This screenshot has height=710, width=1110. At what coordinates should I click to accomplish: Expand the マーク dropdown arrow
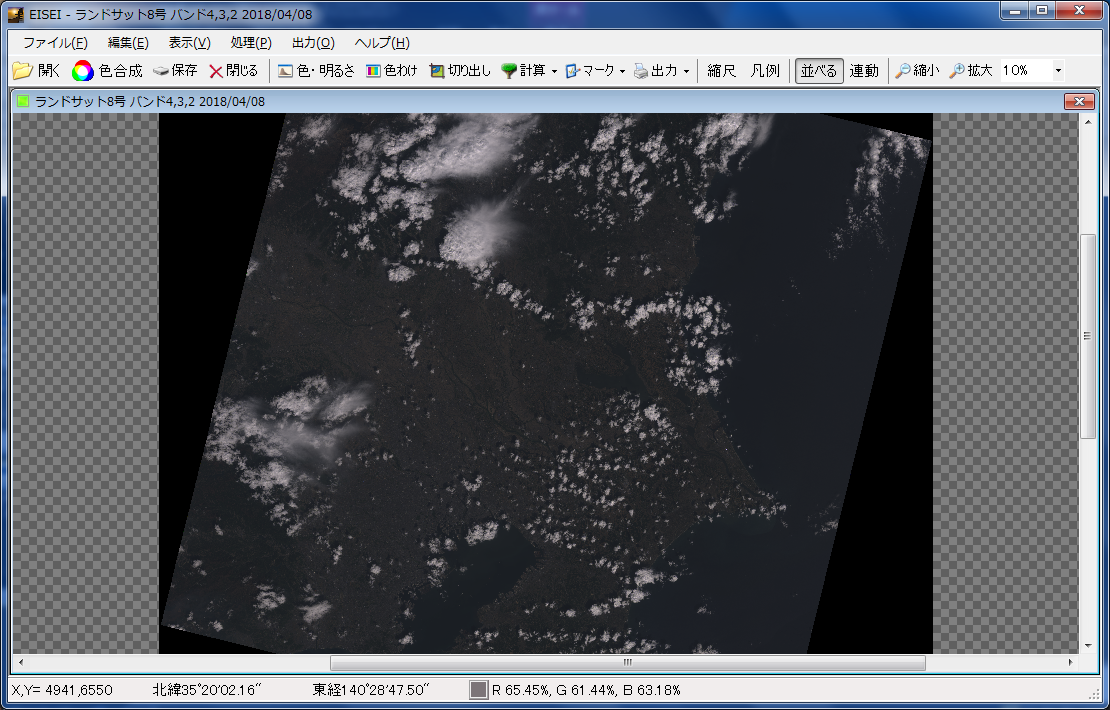(622, 71)
